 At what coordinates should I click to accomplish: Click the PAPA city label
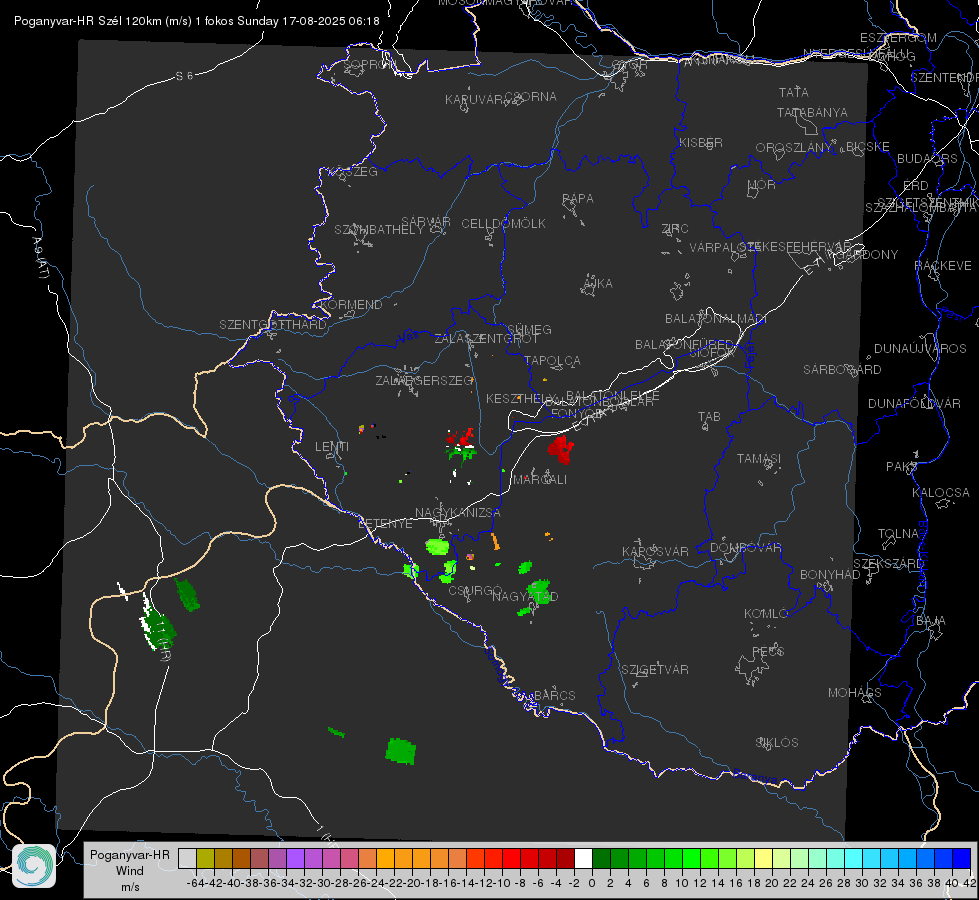pyautogui.click(x=578, y=199)
